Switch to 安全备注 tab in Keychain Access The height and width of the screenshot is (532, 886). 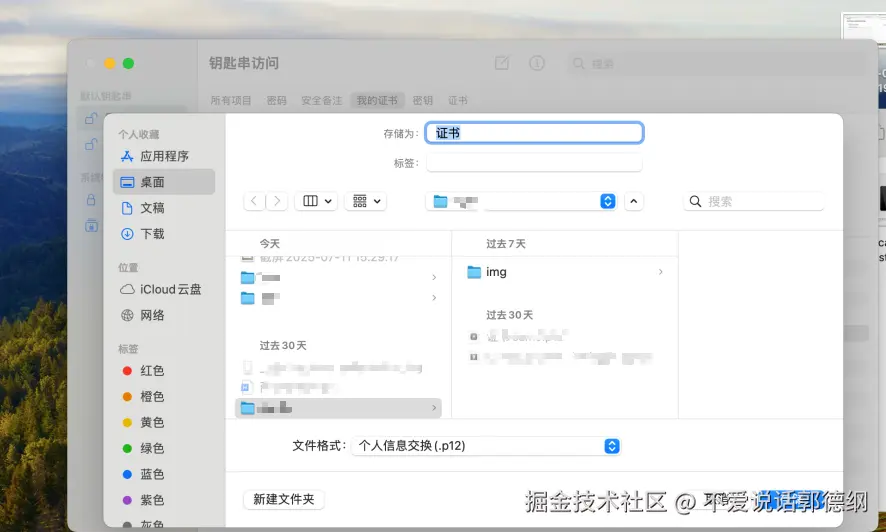[322, 101]
